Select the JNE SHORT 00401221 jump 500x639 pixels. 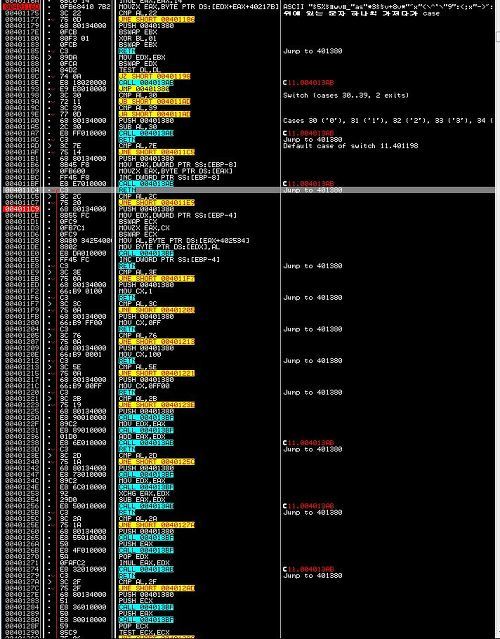(156, 373)
